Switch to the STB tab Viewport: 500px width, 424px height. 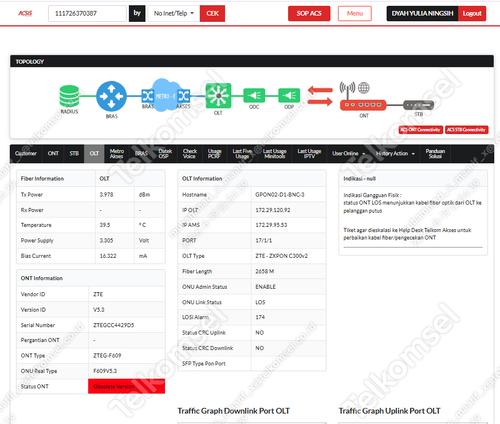coord(74,153)
